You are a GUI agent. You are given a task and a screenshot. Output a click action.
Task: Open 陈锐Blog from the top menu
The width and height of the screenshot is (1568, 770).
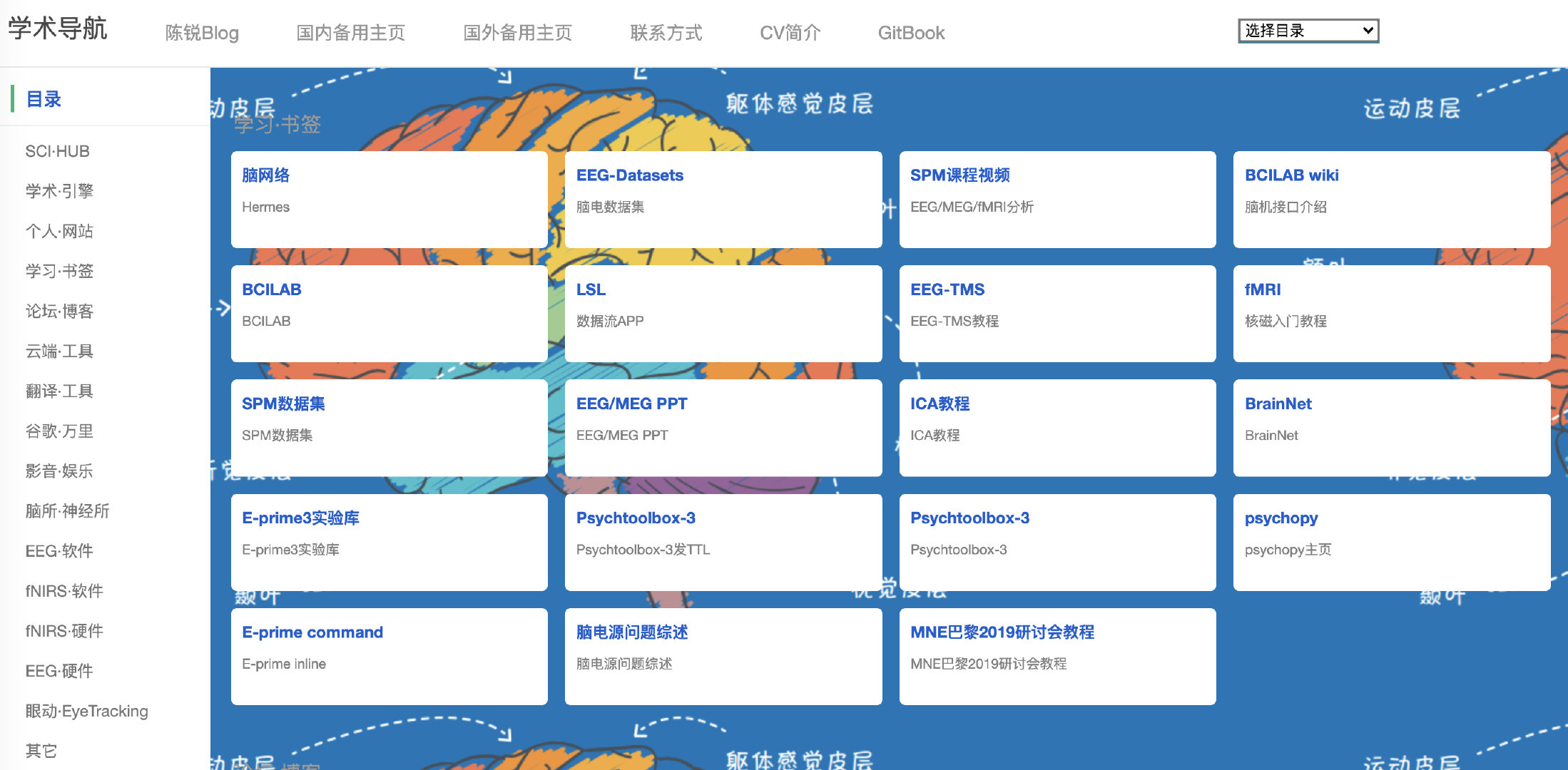tap(202, 32)
